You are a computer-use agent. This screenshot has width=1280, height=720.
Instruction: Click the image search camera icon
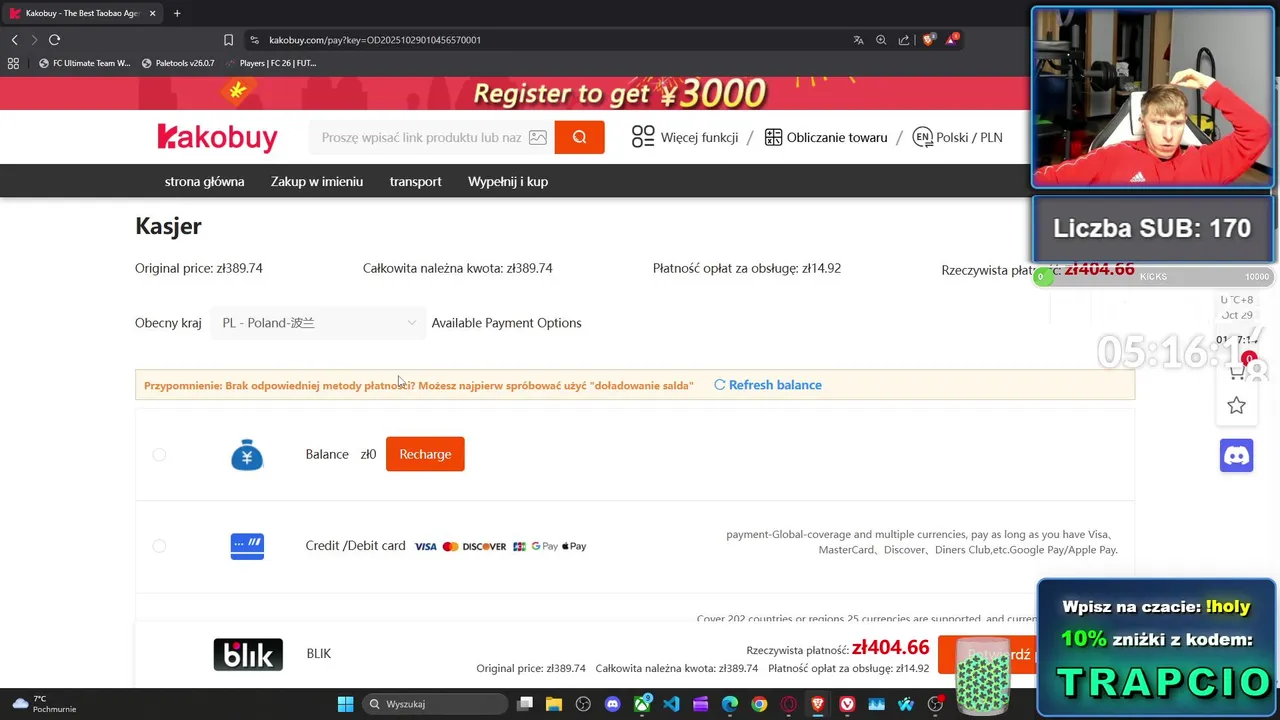click(x=538, y=137)
